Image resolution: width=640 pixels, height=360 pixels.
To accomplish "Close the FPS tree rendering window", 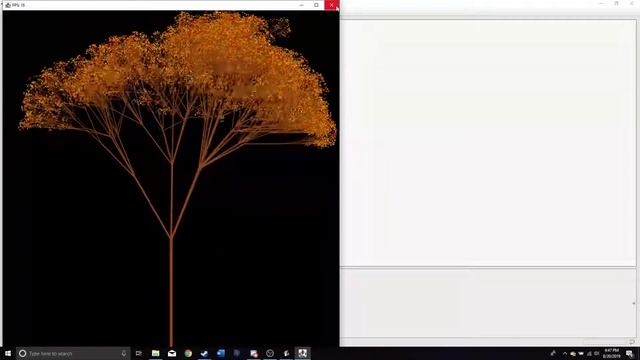I will (332, 5).
